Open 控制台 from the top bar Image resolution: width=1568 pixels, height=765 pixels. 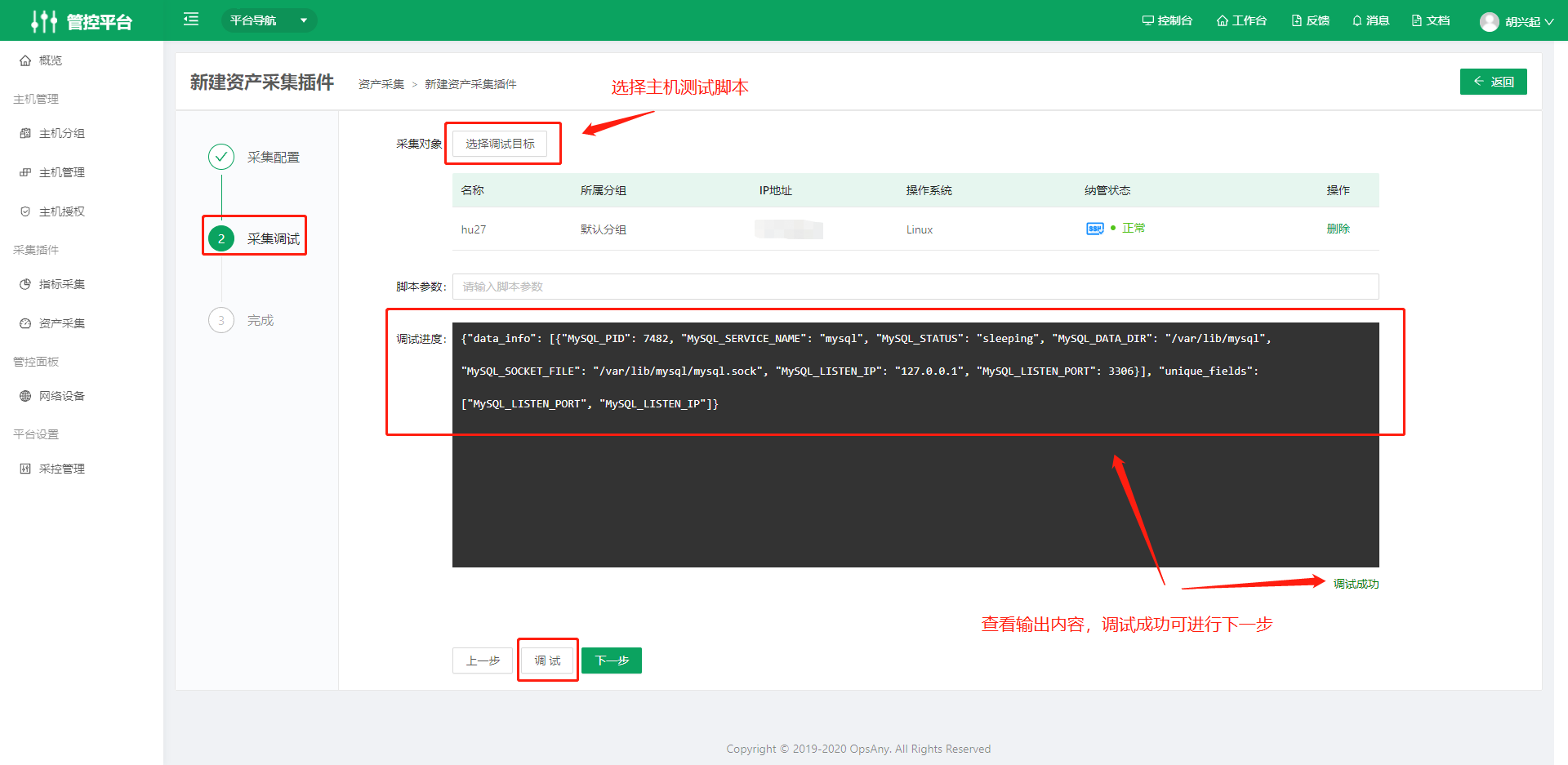[x=1167, y=20]
